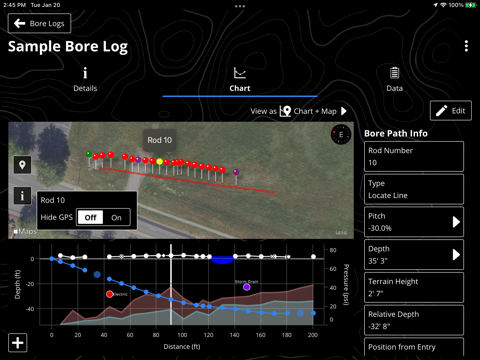Turn Hide GPS to On
The width and height of the screenshot is (480, 360).
[x=116, y=218]
